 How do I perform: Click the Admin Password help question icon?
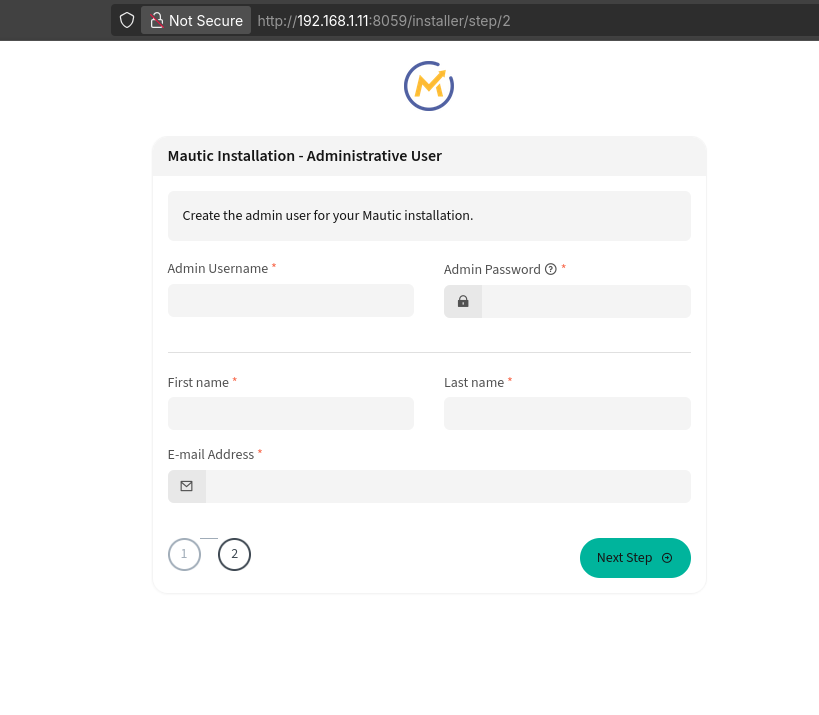pyautogui.click(x=550, y=269)
